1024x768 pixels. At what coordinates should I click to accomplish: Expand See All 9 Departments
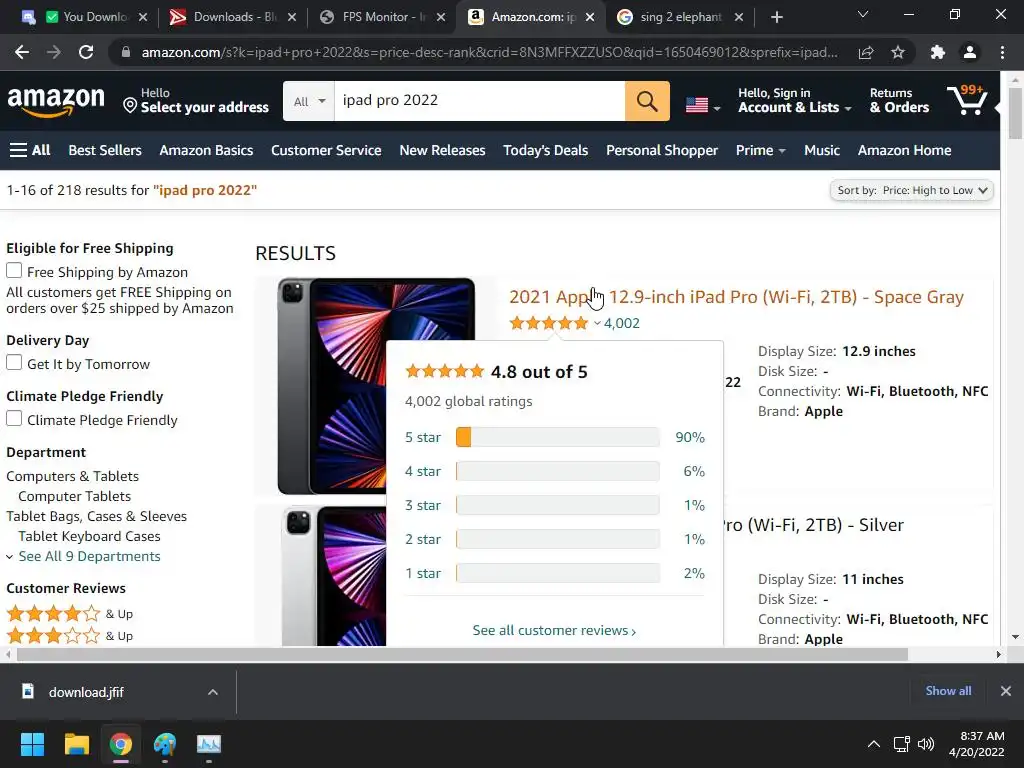click(89, 556)
